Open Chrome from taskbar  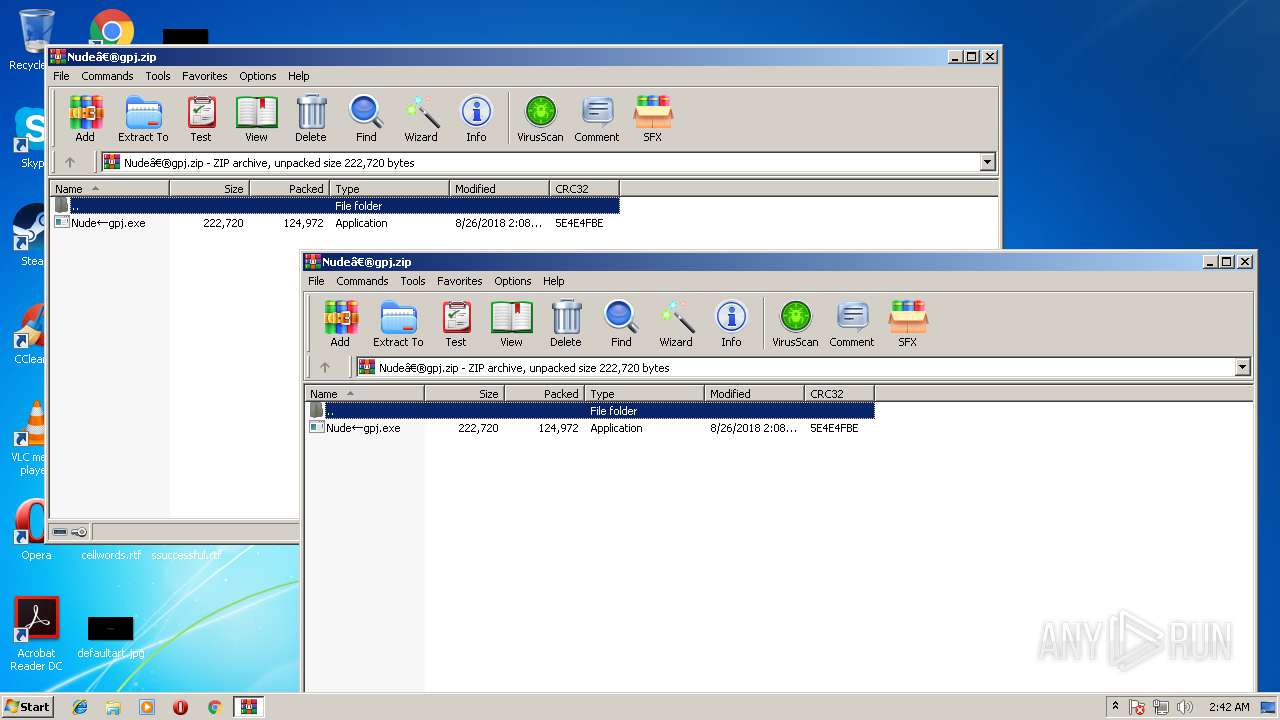pyautogui.click(x=214, y=707)
